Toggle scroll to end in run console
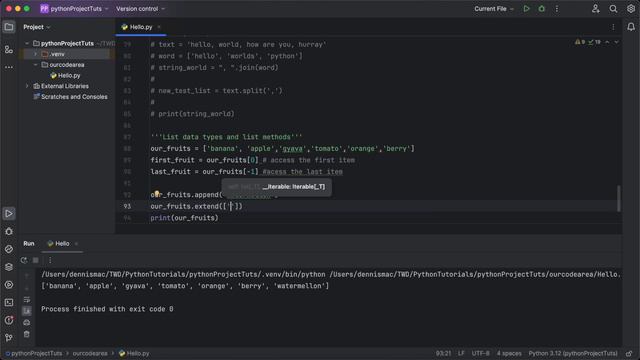This screenshot has height=360, width=640. click(27, 311)
